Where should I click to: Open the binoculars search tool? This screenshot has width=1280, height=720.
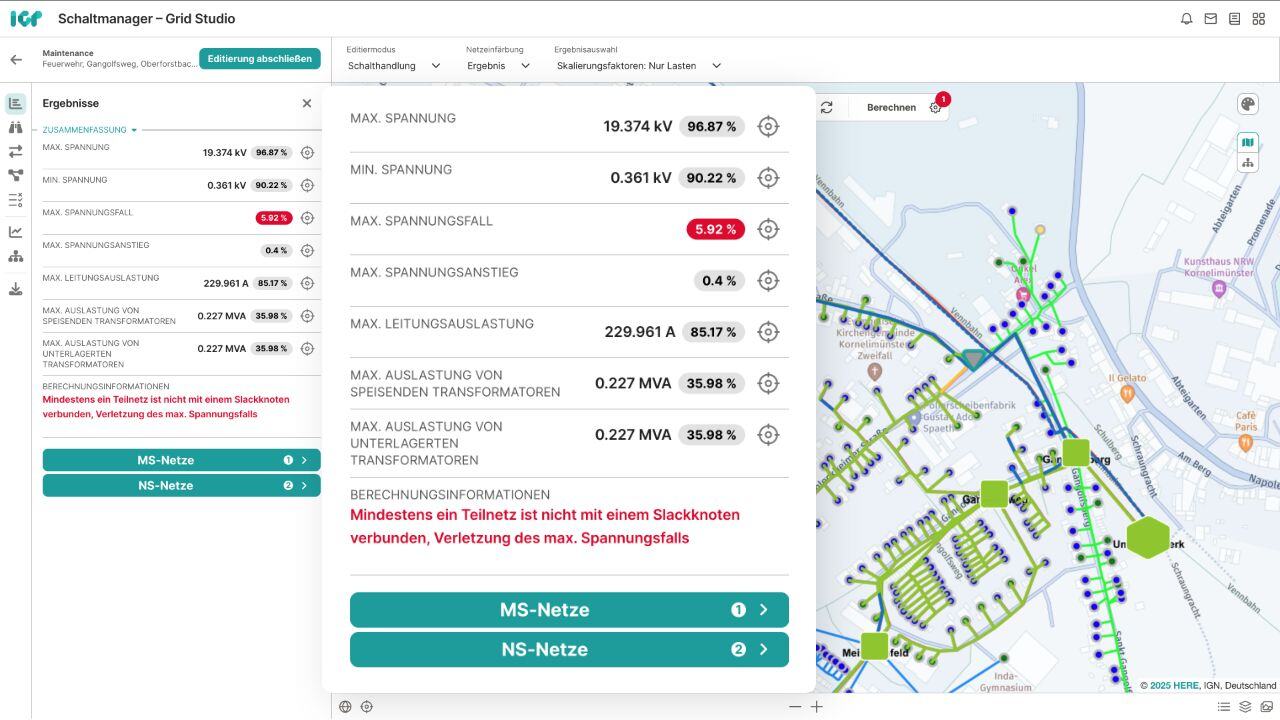(16, 127)
